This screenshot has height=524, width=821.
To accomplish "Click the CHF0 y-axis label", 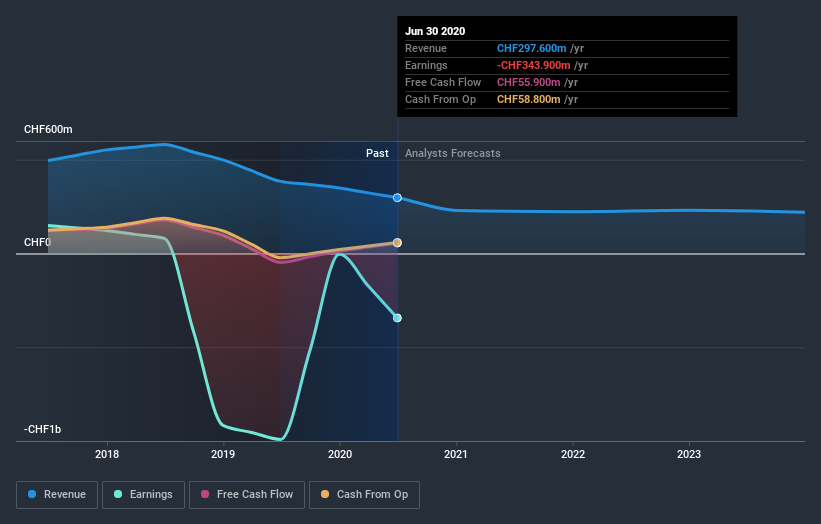I will (x=37, y=242).
